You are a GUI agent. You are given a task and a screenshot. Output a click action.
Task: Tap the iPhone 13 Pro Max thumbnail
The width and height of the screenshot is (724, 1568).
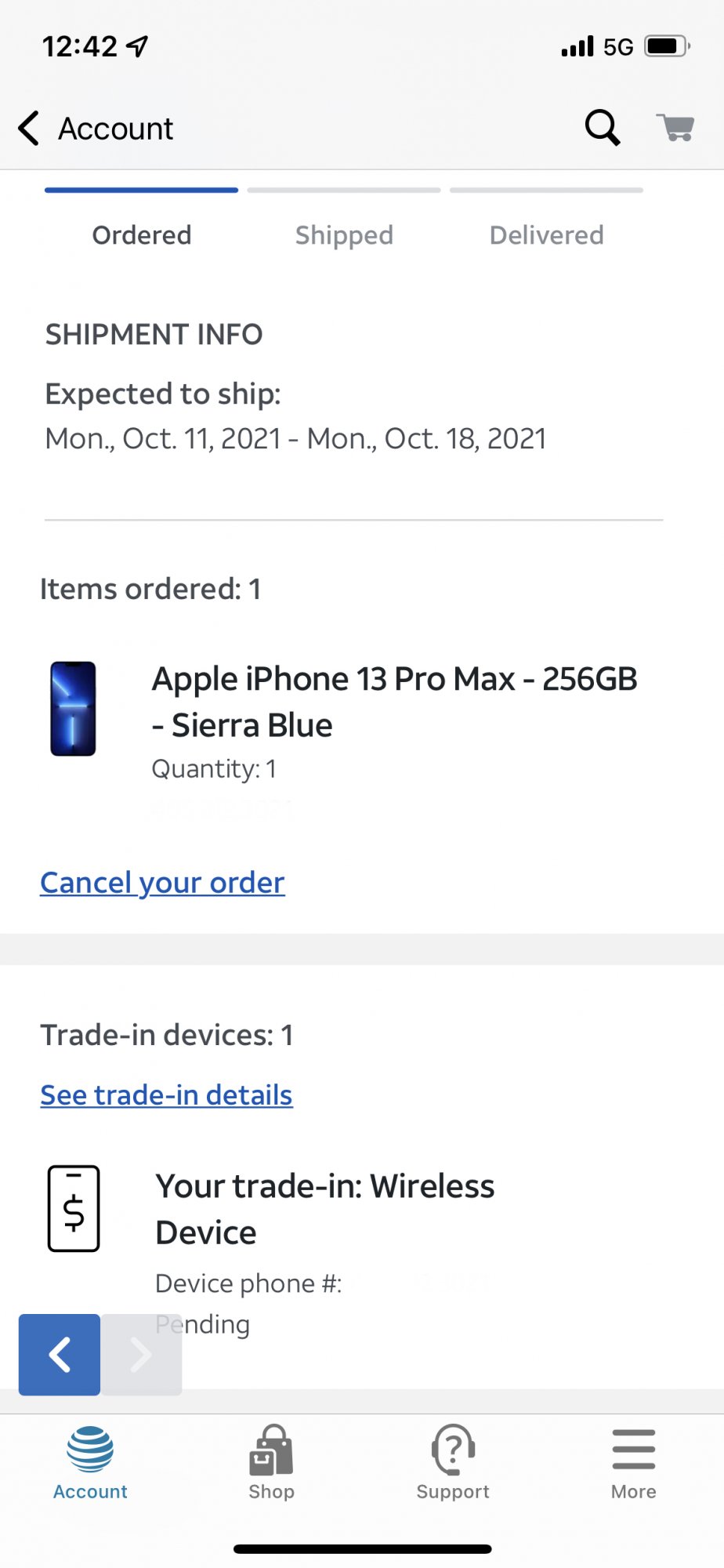tap(74, 709)
